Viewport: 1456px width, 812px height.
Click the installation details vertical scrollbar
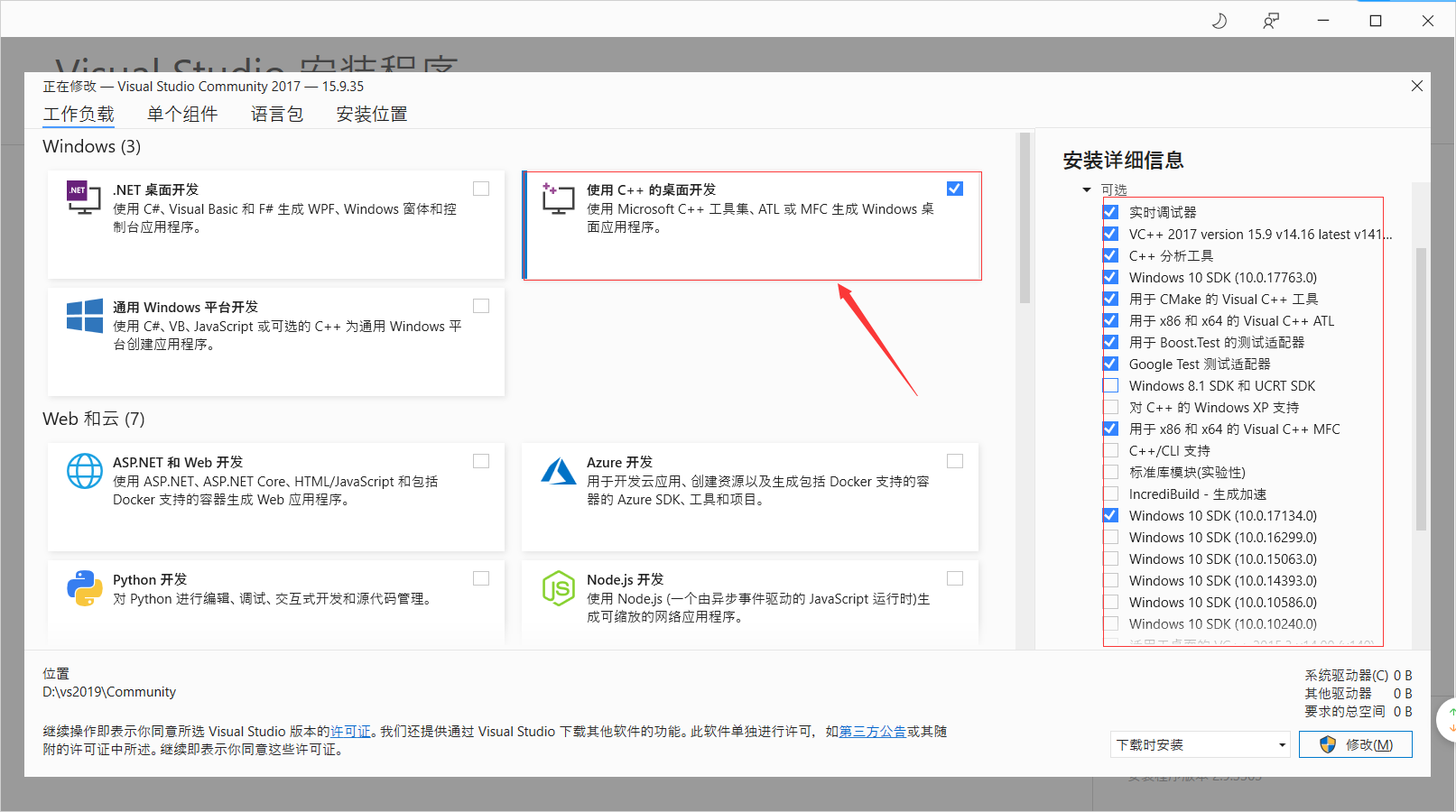click(x=1421, y=388)
